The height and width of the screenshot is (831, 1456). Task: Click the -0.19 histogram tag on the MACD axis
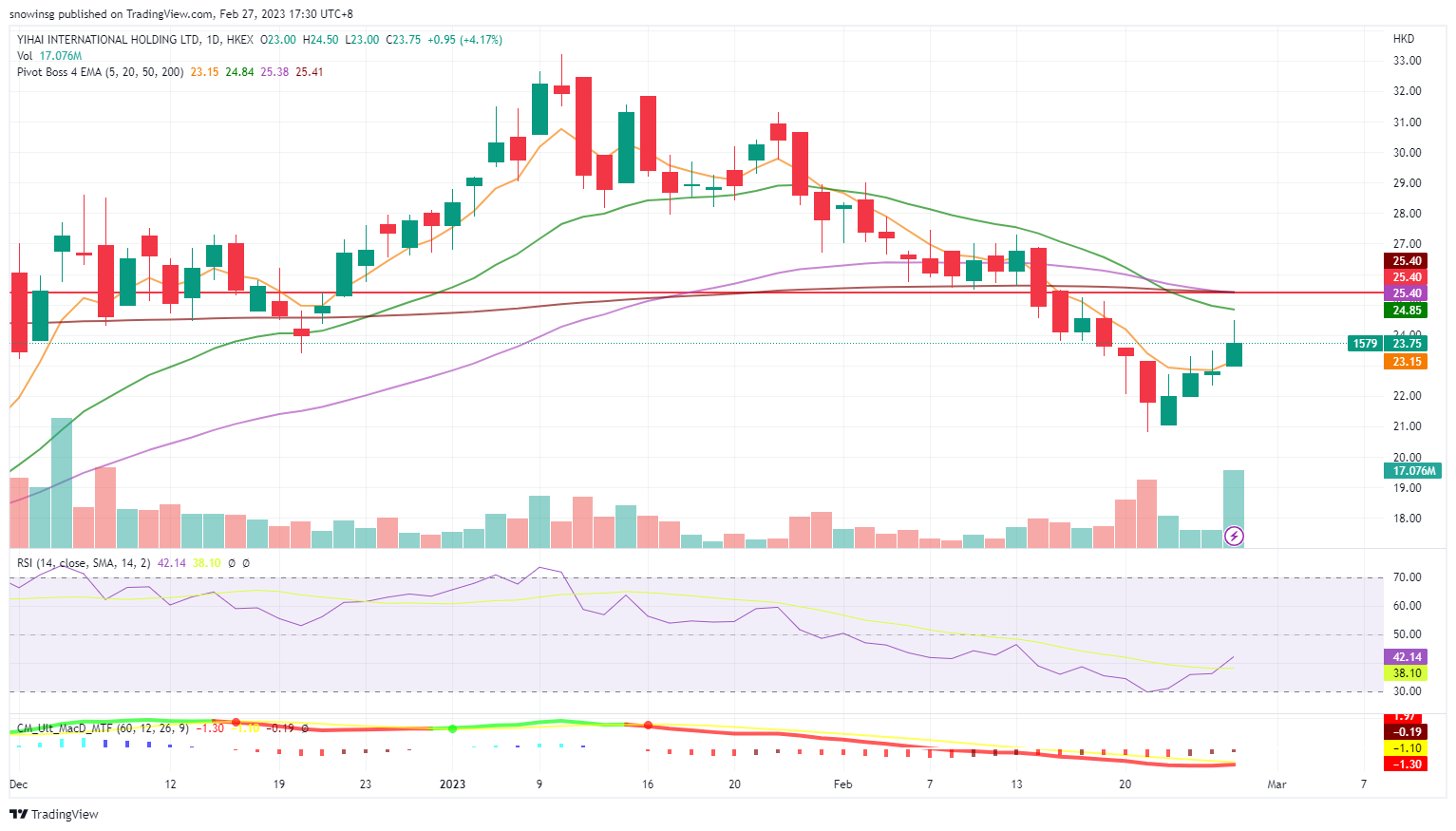[1407, 732]
